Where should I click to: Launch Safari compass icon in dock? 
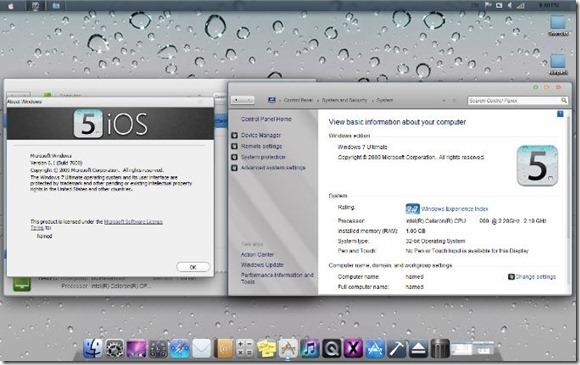[180, 349]
